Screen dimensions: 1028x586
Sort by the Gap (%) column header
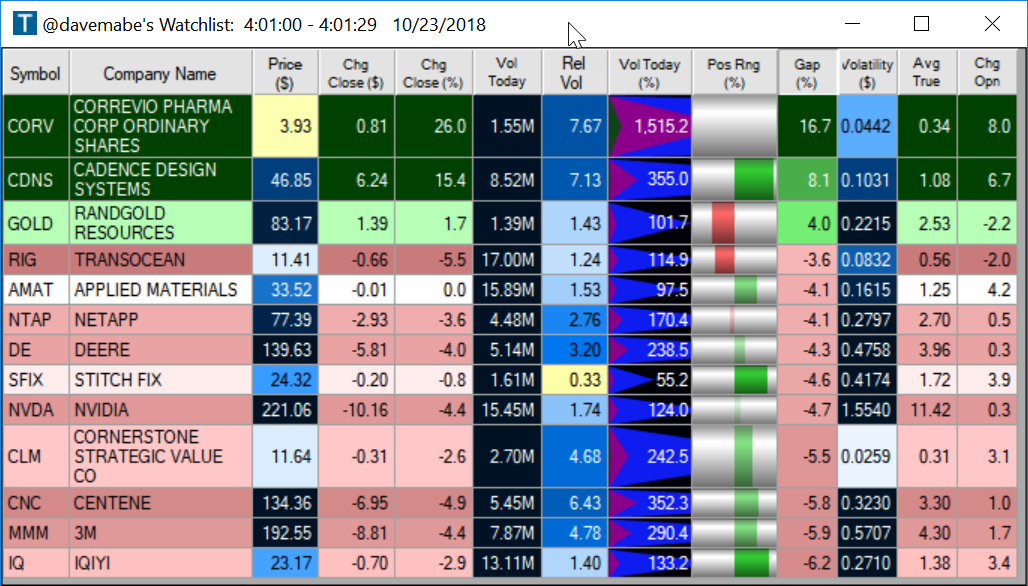point(807,73)
